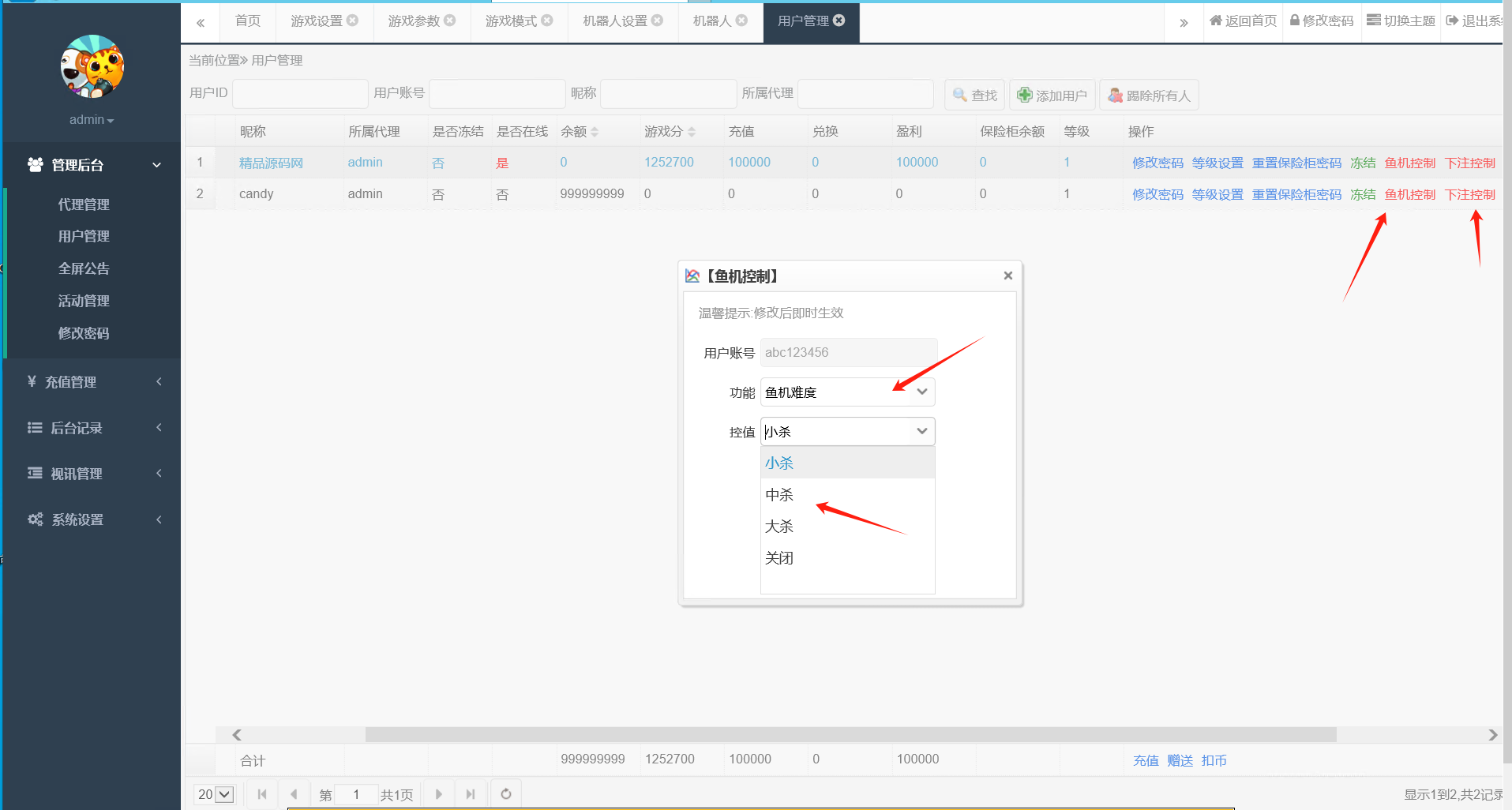
Task: Click the 用户ID search input field
Action: click(300, 94)
